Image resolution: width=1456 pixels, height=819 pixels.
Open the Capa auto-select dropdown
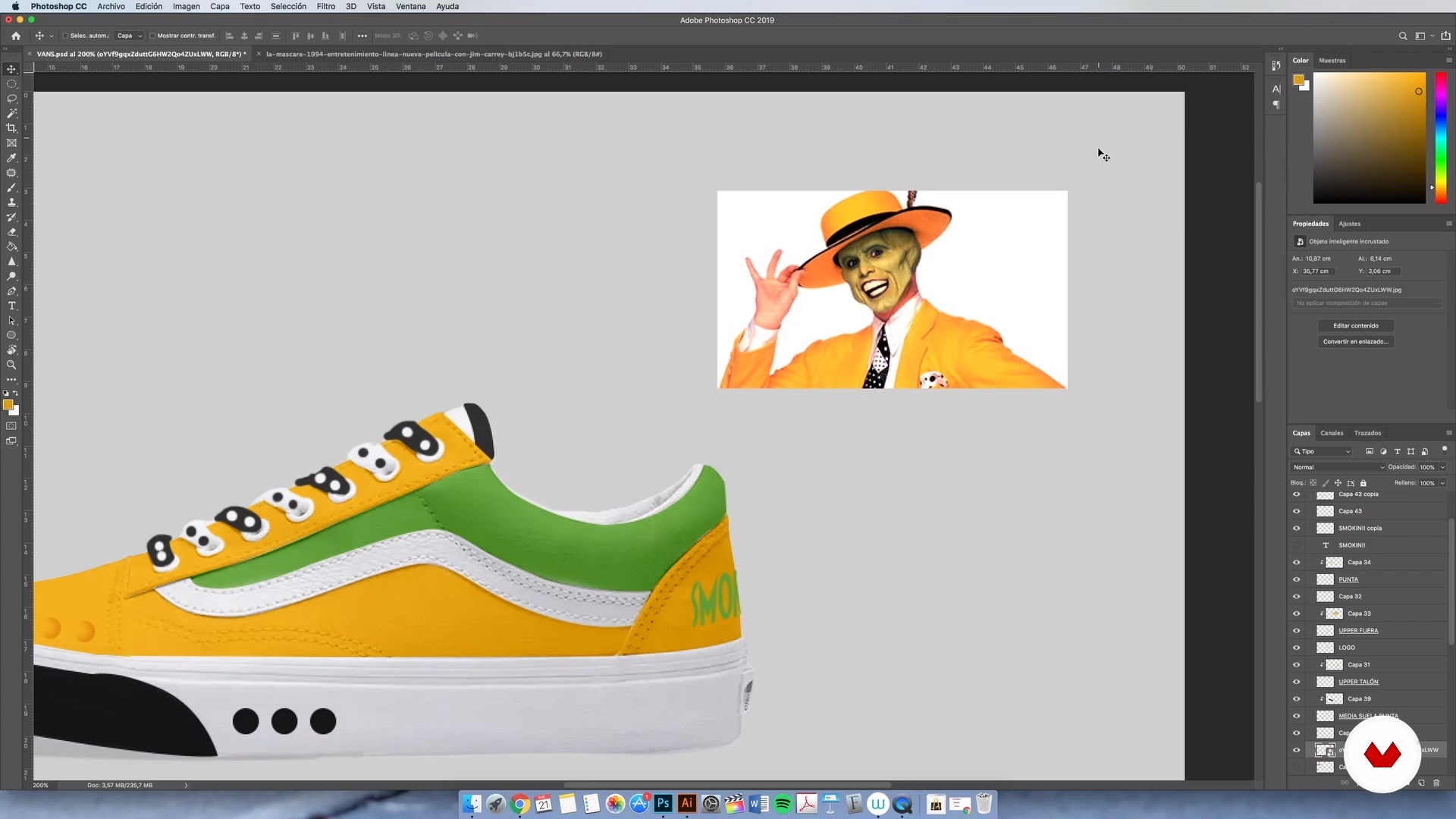[x=129, y=36]
